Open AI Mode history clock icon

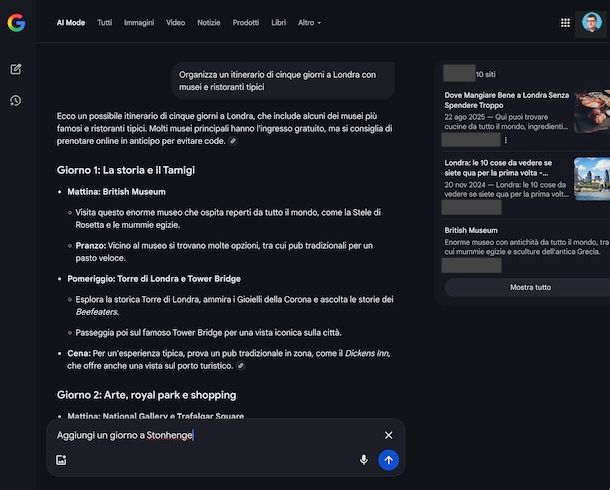(x=16, y=101)
